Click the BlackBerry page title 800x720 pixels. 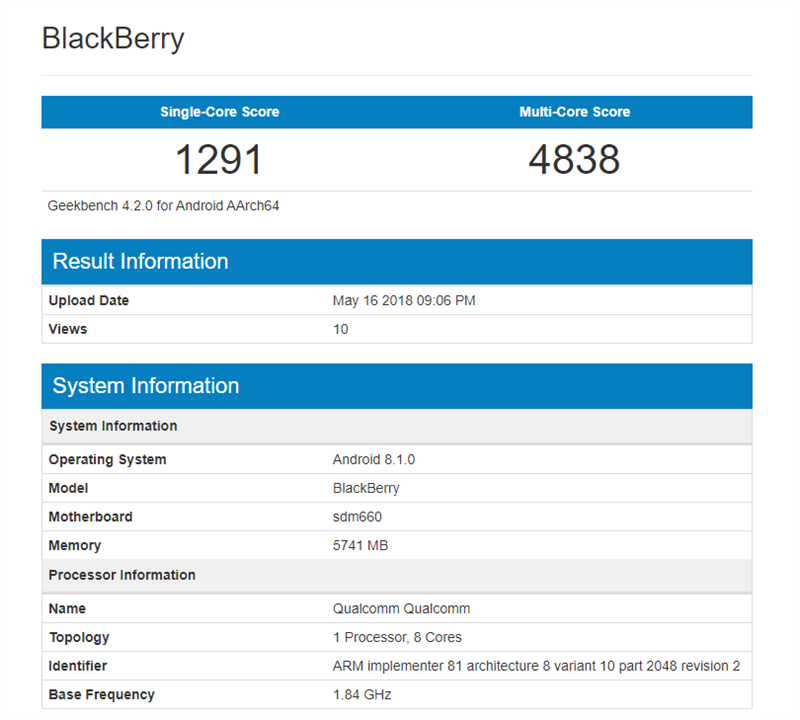coord(112,39)
